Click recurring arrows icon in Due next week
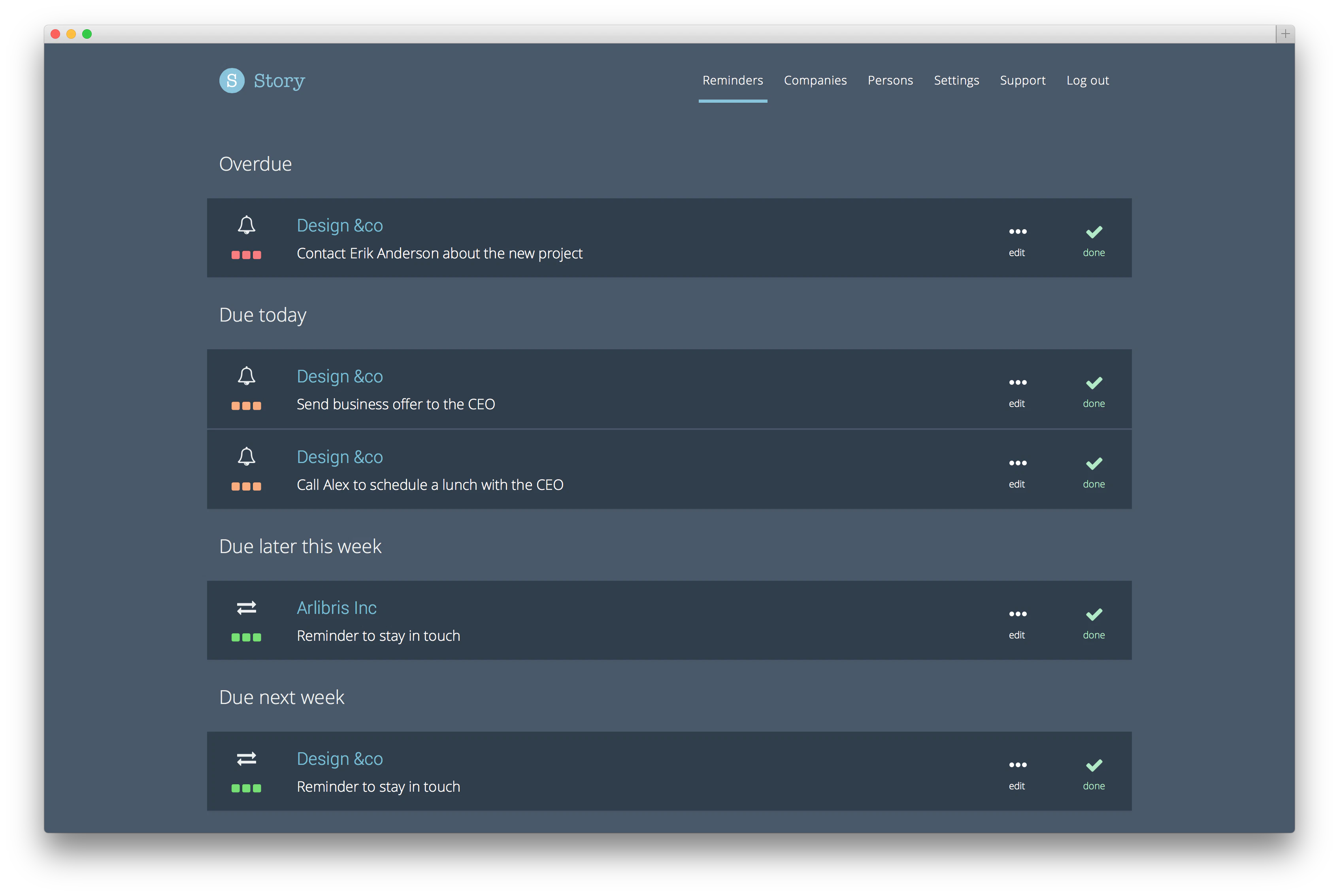The image size is (1339, 896). [246, 758]
